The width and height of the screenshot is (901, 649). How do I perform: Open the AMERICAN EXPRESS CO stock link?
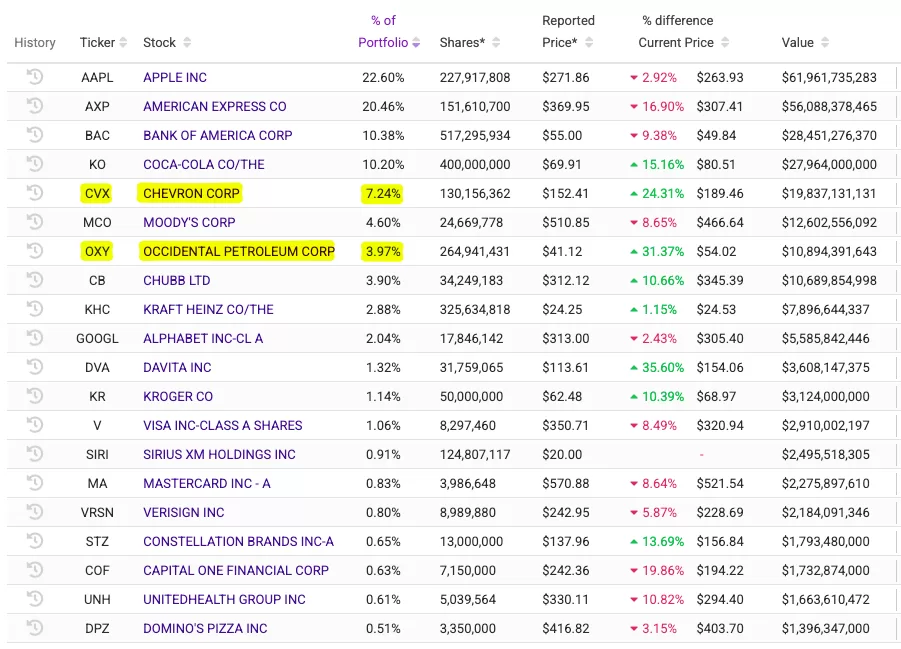[x=214, y=106]
